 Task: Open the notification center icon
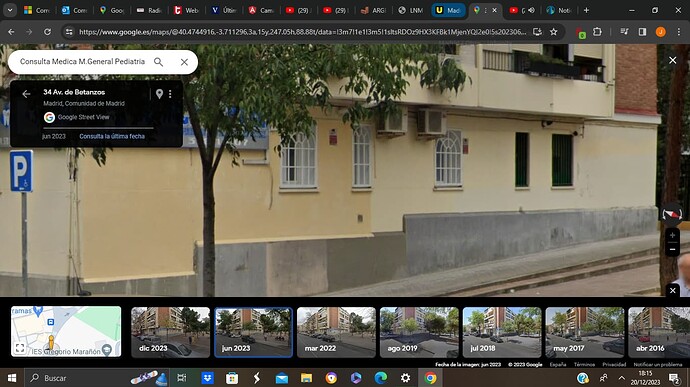(674, 378)
